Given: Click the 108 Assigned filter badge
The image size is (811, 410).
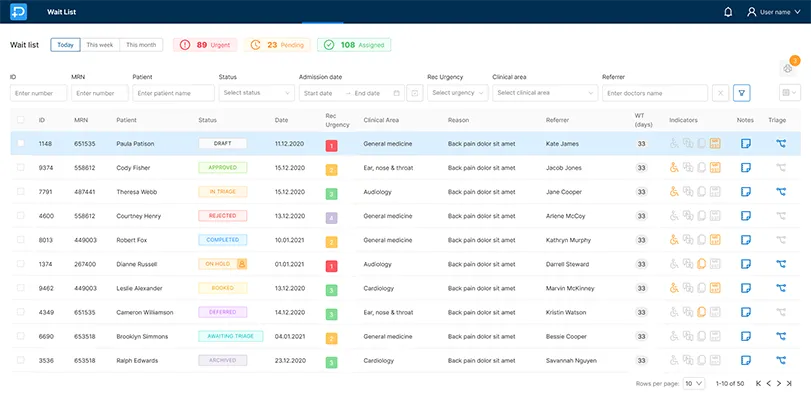Looking at the screenshot, I should pyautogui.click(x=354, y=45).
